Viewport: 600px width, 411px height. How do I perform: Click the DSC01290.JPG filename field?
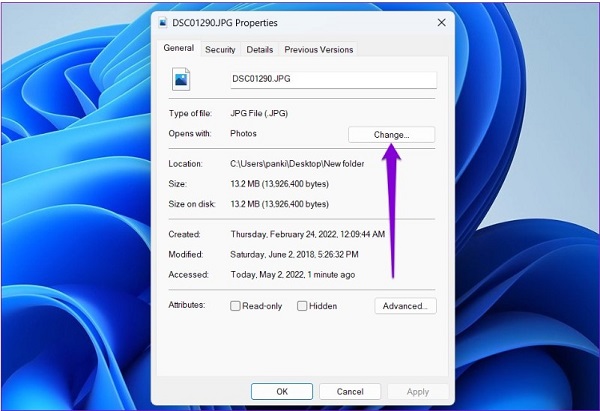333,80
